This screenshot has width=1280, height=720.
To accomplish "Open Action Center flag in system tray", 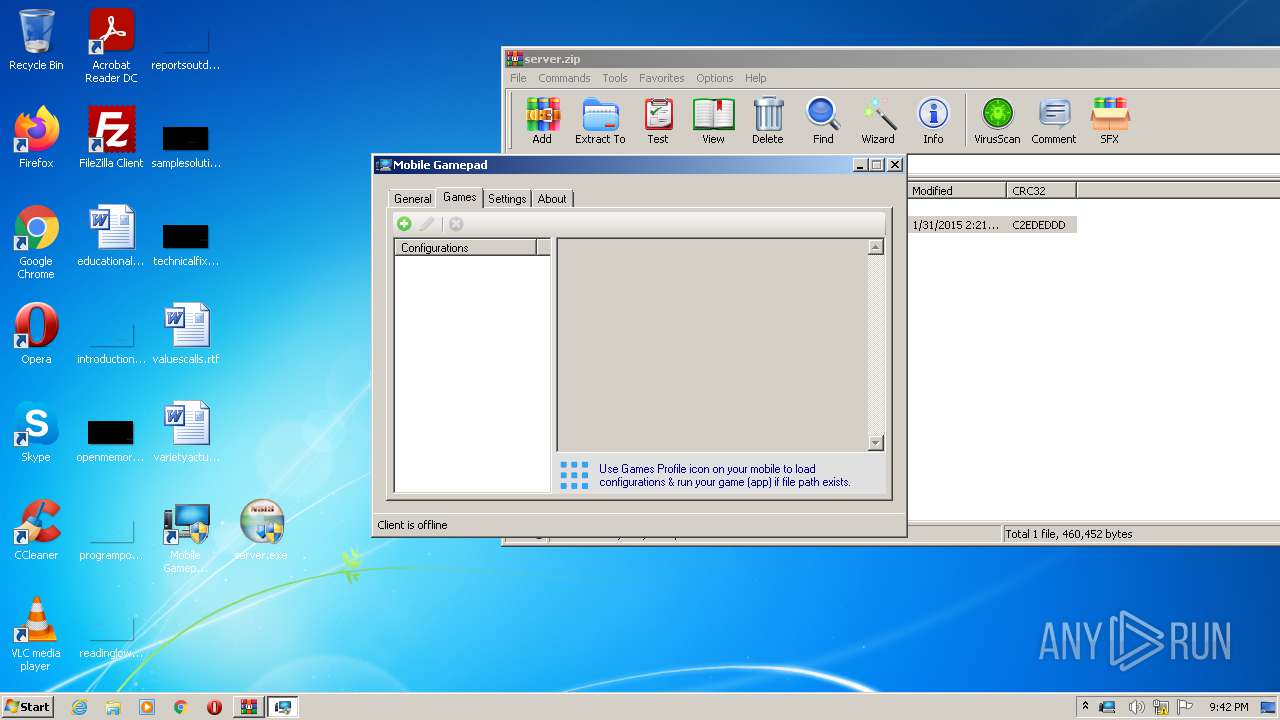I will [1185, 707].
